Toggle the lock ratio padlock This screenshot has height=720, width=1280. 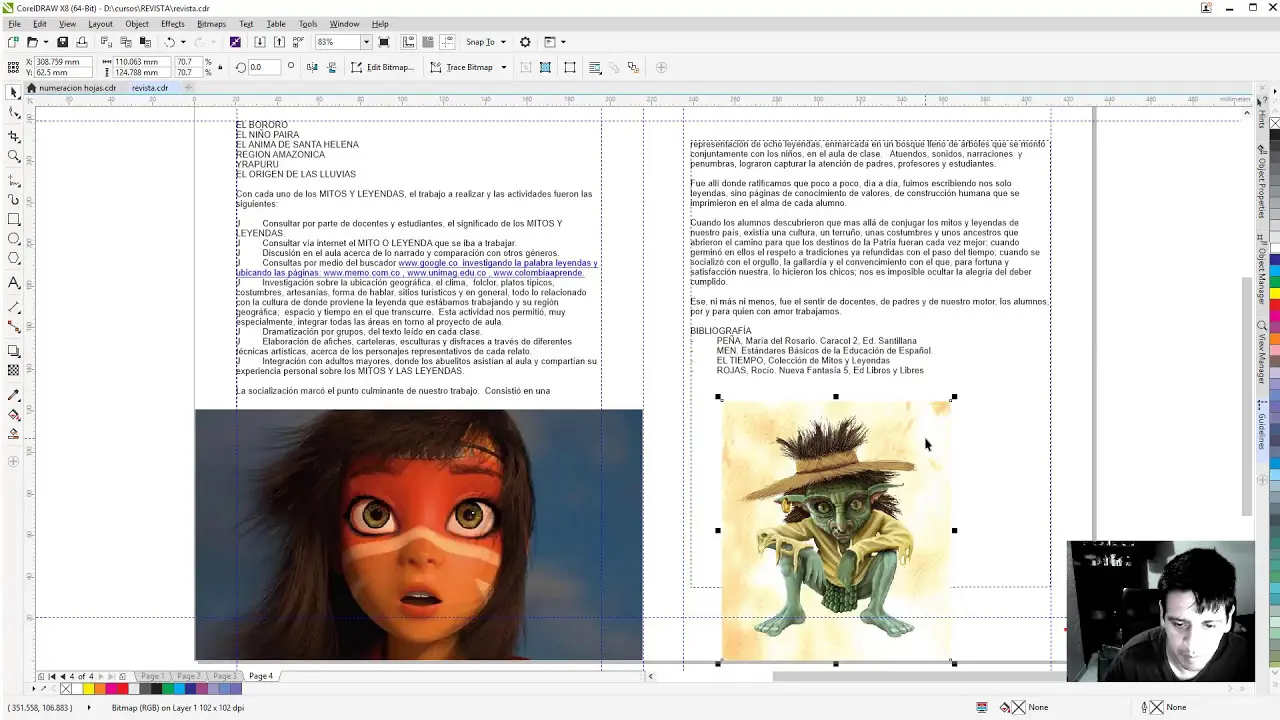pos(220,68)
